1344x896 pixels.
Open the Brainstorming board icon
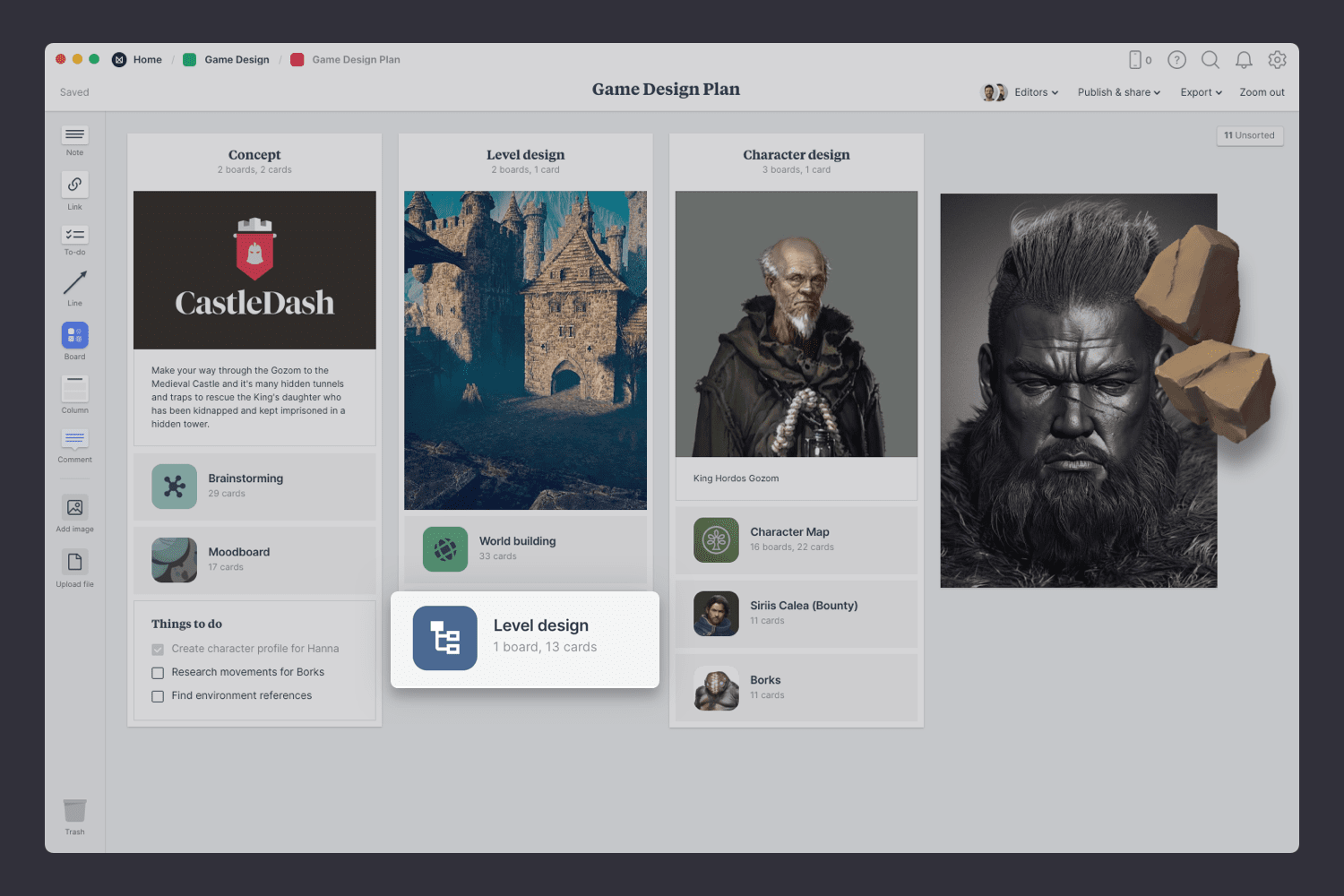coord(174,487)
